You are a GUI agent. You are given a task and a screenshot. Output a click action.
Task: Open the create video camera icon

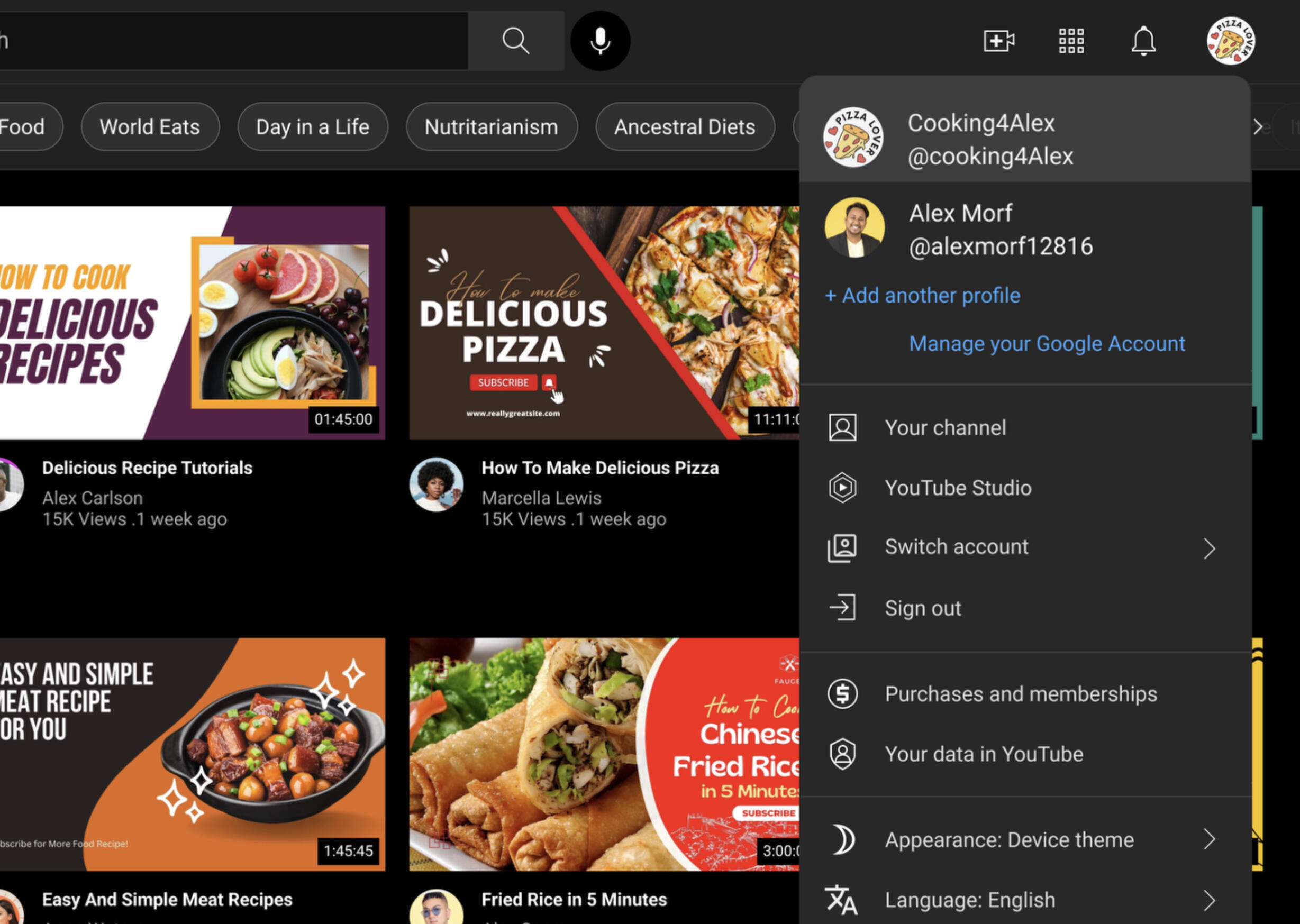point(999,41)
